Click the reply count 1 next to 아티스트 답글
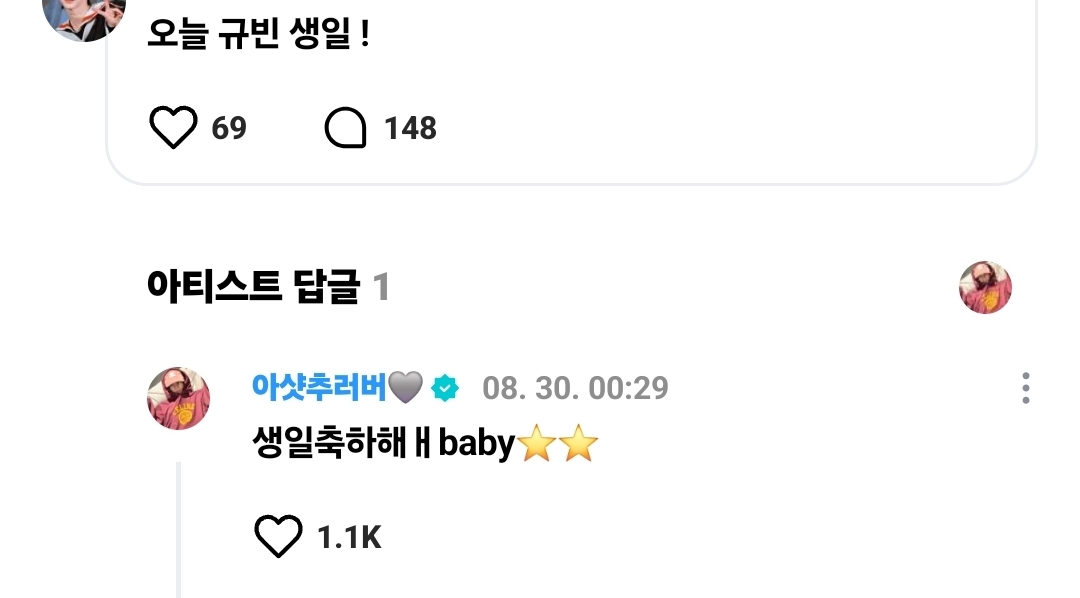This screenshot has height=598, width=1080. click(382, 287)
